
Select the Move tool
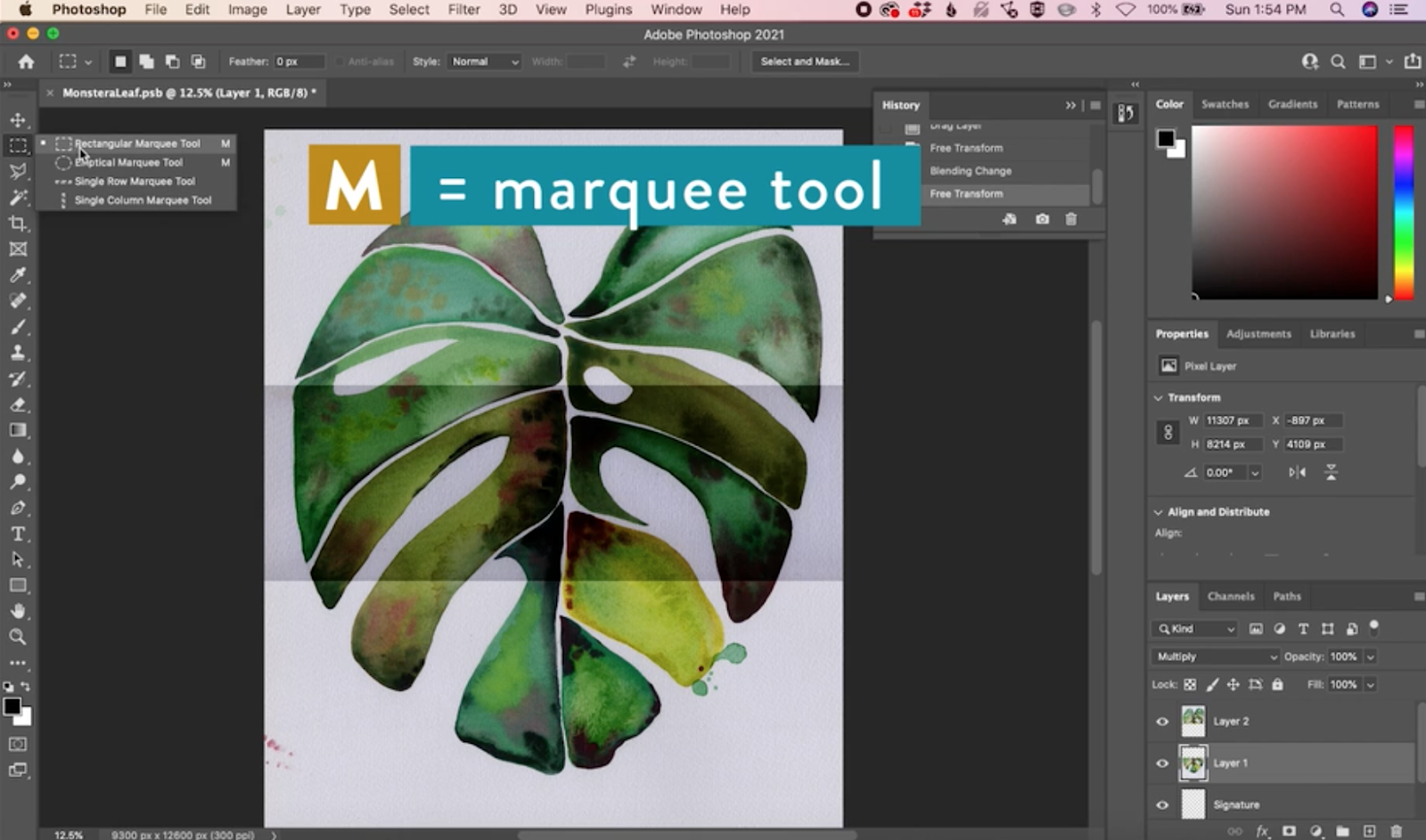coord(18,120)
